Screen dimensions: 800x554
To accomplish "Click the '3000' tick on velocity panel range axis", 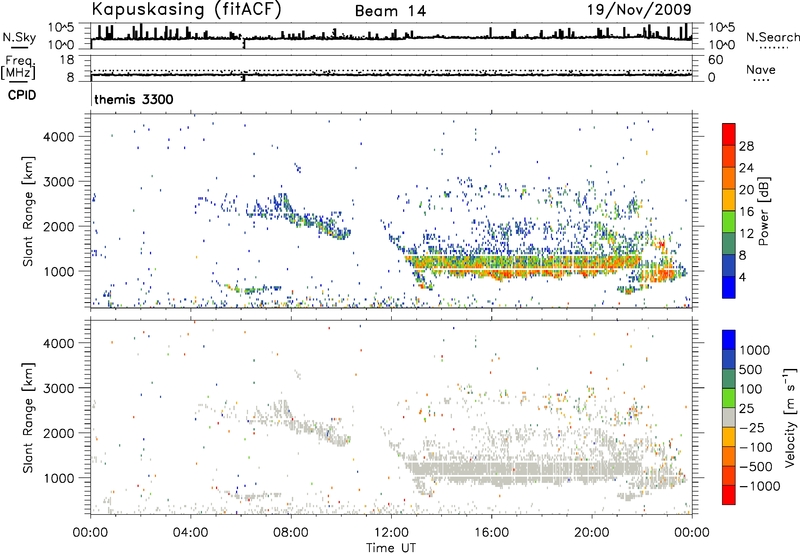I will pyautogui.click(x=59, y=388).
